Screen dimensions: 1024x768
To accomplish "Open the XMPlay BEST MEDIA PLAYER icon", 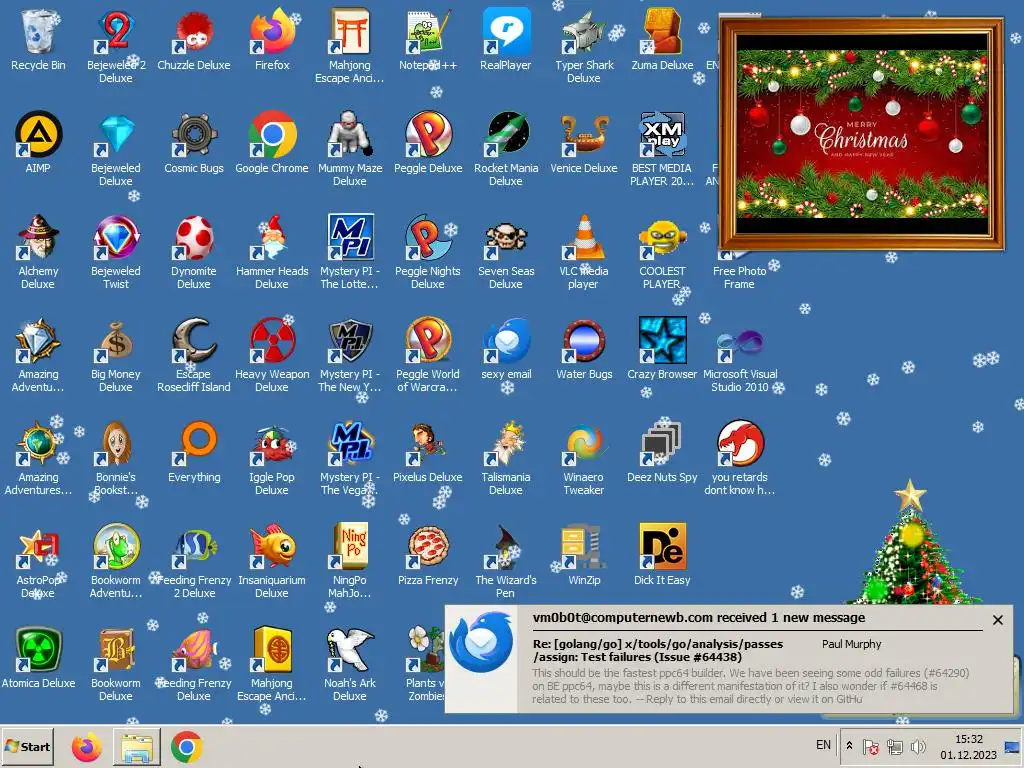I will [662, 148].
